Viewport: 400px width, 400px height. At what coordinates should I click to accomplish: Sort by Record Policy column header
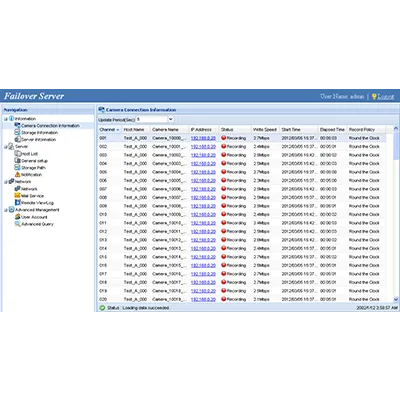366,129
